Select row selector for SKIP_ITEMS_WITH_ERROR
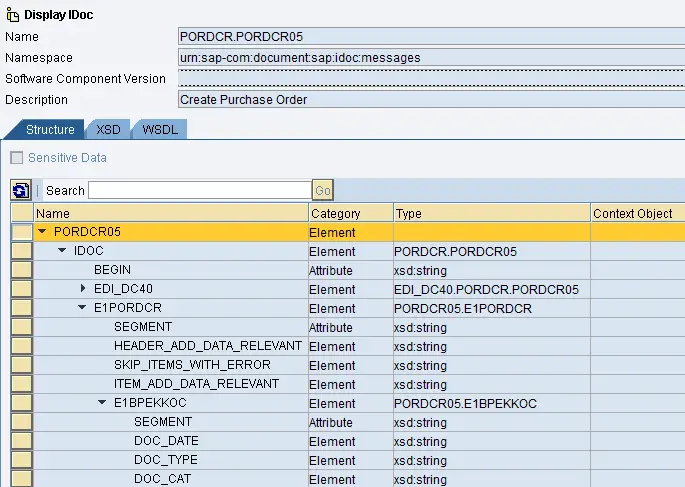Viewport: 685px width, 487px height. point(22,365)
